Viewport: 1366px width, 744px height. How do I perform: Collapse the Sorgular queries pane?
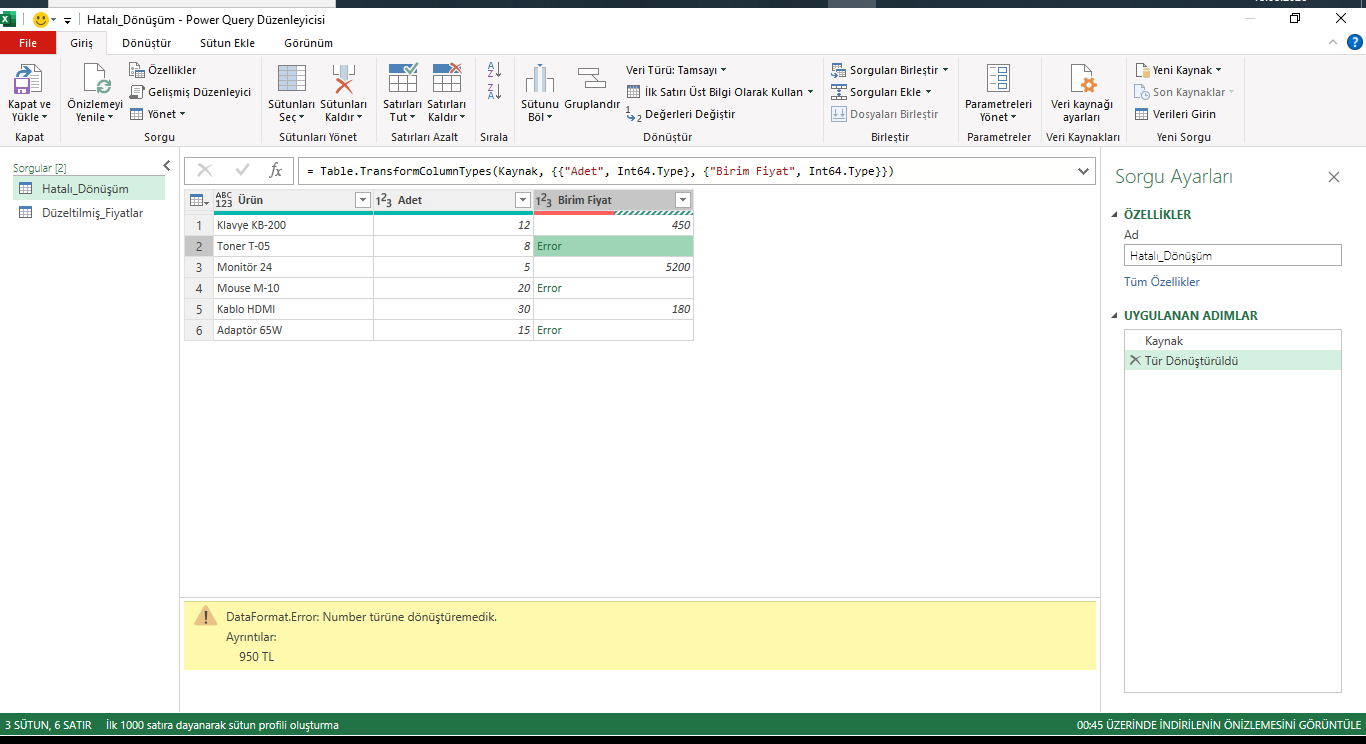(167, 166)
